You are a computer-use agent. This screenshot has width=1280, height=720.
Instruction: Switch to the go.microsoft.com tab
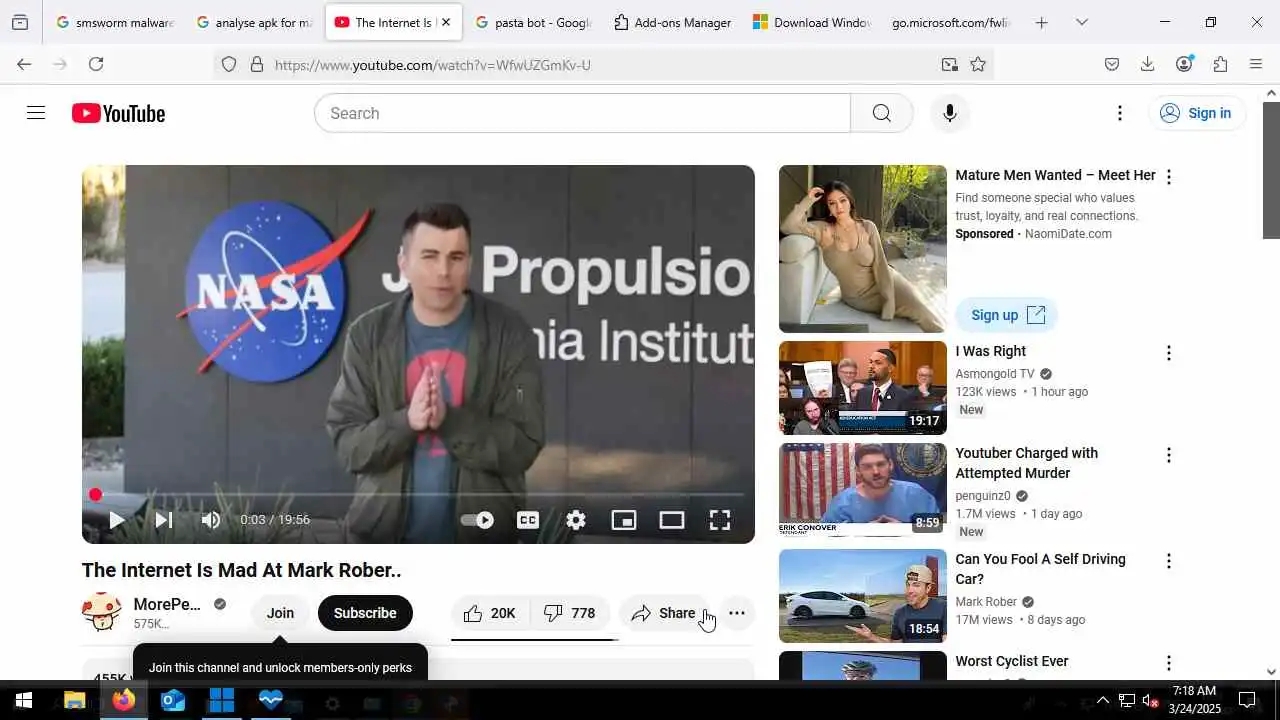coord(950,22)
